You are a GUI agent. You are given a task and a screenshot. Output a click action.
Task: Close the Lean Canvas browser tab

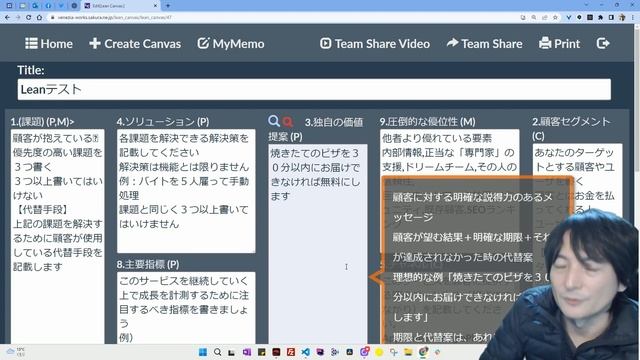click(156, 6)
